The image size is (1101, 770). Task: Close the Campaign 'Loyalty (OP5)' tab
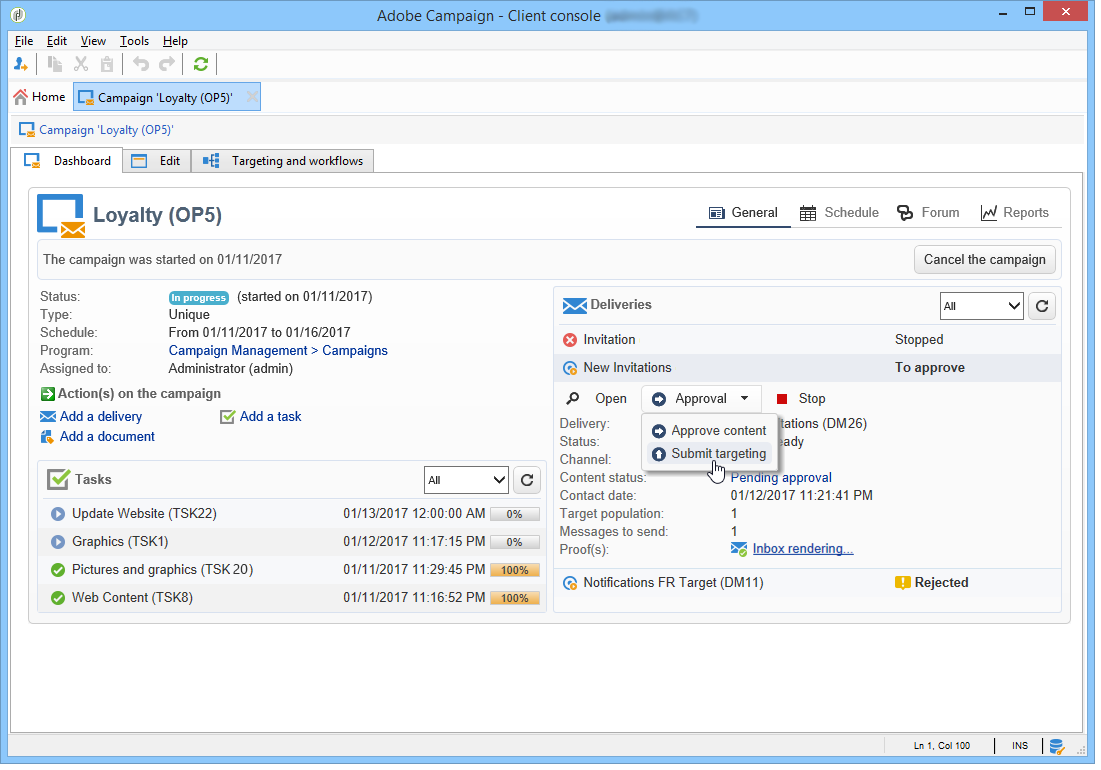(251, 97)
